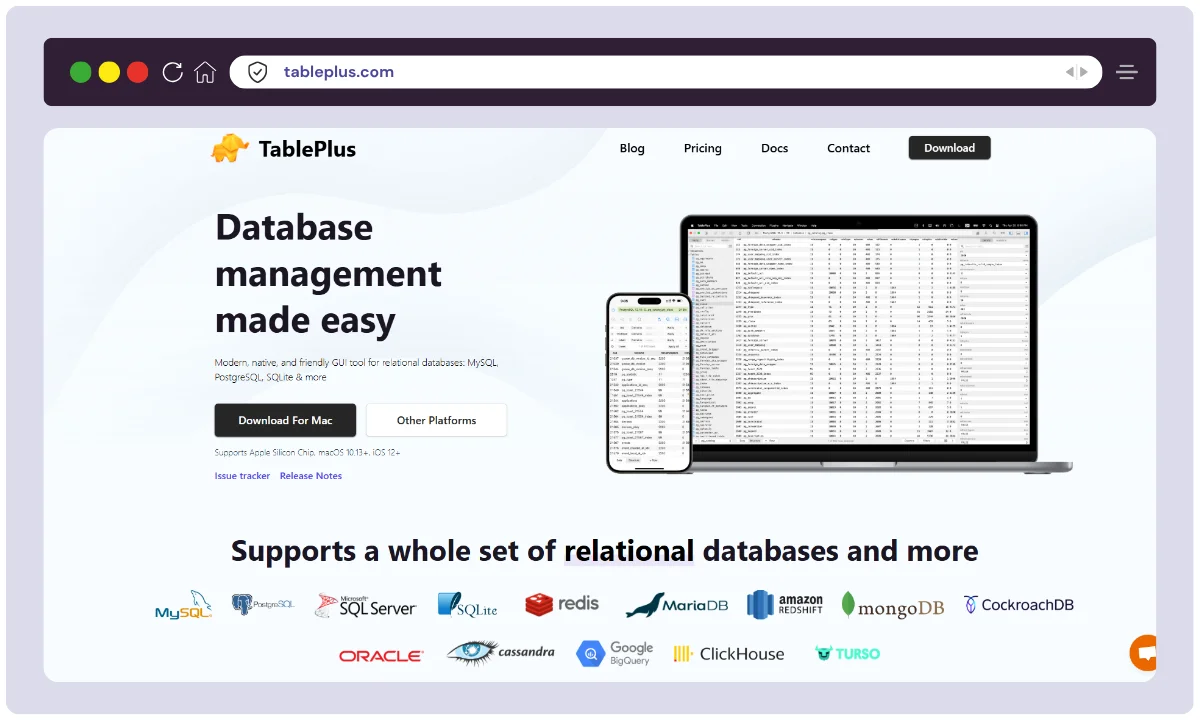
Task: Click the CockroachDB logo
Action: 1019,604
